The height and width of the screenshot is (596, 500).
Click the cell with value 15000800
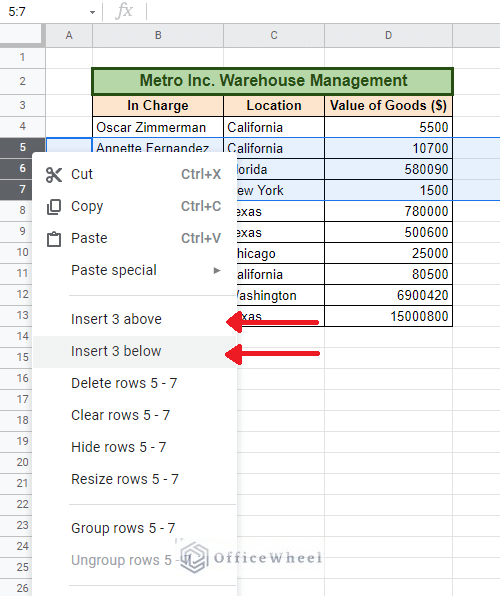pos(388,316)
